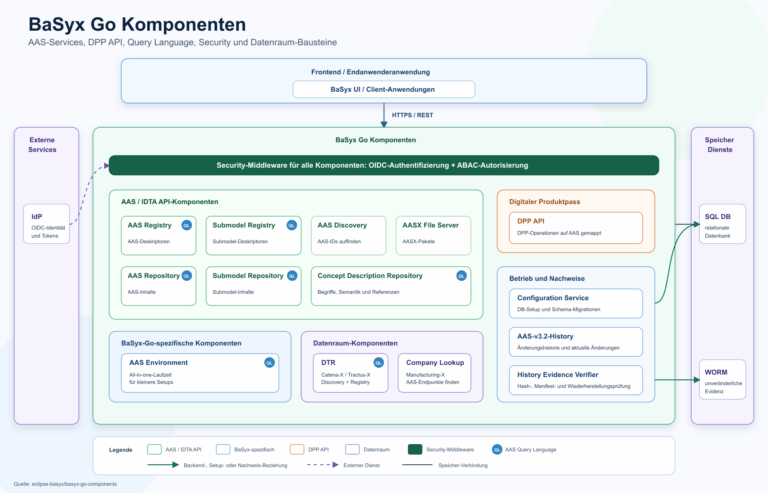
Task: Select the AAS Discovery box
Action: pyautogui.click(x=348, y=235)
